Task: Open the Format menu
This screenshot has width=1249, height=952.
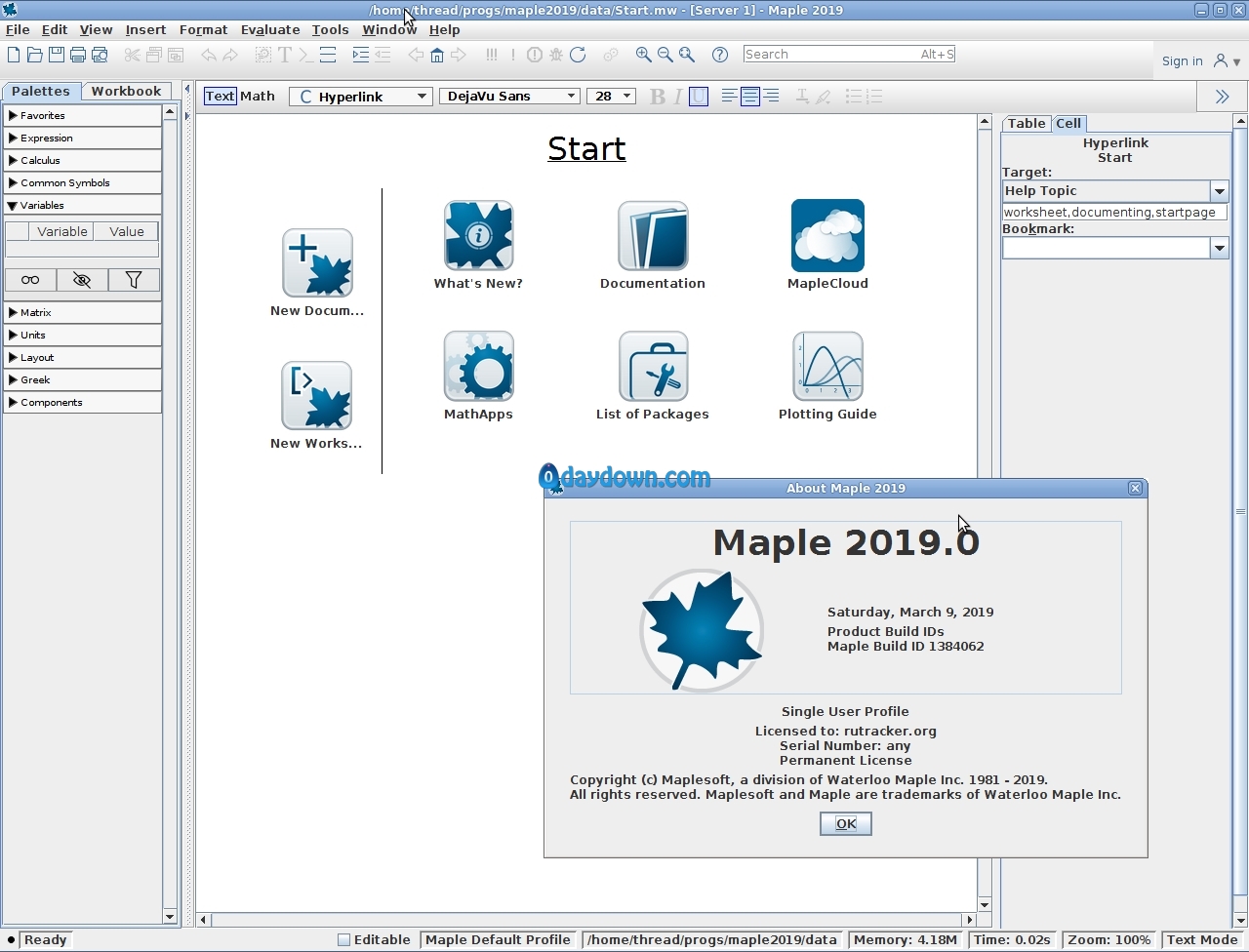Action: [x=203, y=30]
